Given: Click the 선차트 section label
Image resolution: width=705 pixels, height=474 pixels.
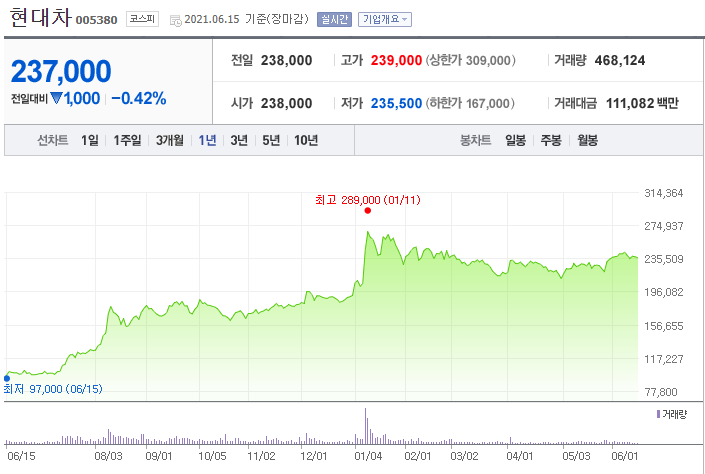Looking at the screenshot, I should click(x=53, y=140).
